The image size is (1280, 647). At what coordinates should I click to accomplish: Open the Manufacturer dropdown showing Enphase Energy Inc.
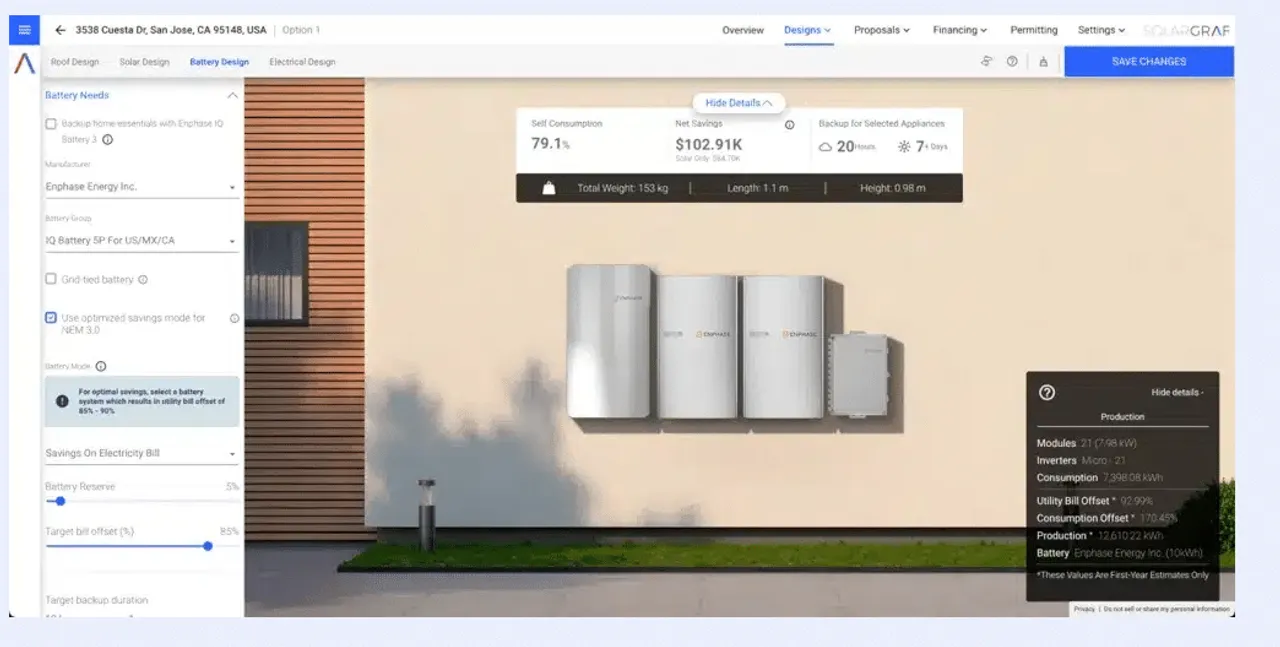tap(141, 186)
